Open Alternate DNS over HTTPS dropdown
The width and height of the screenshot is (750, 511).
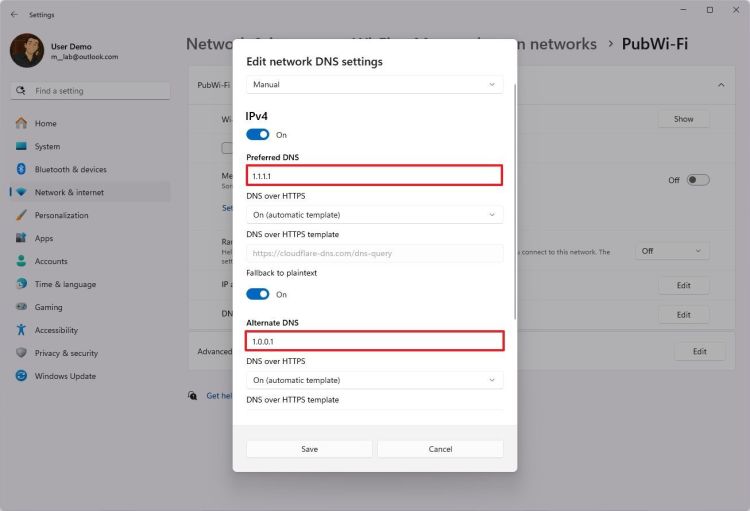374,380
